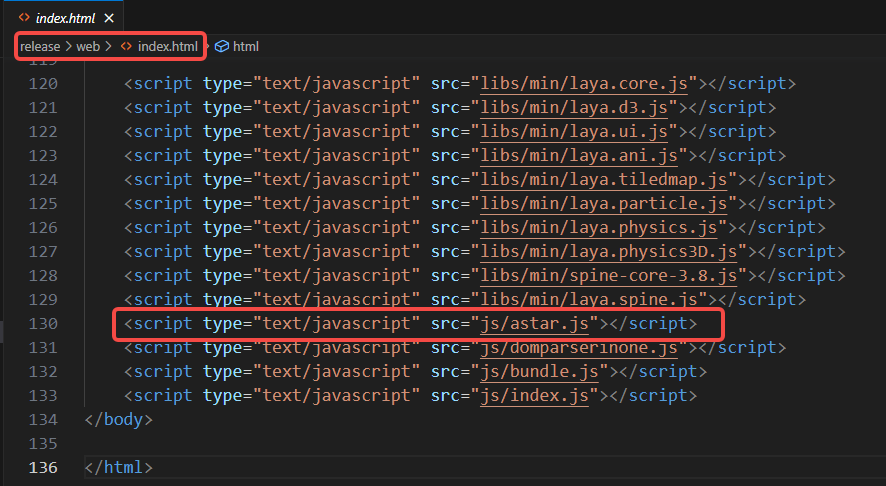This screenshot has width=886, height=486.
Task: Expand the 'web' breadcrumb folder
Action: pyautogui.click(x=88, y=46)
